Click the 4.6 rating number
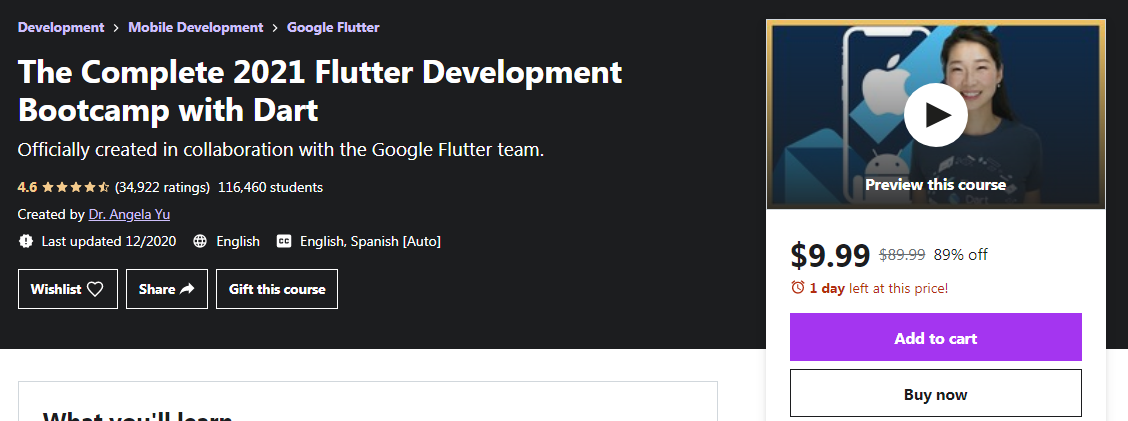This screenshot has height=421, width=1128. 27,188
